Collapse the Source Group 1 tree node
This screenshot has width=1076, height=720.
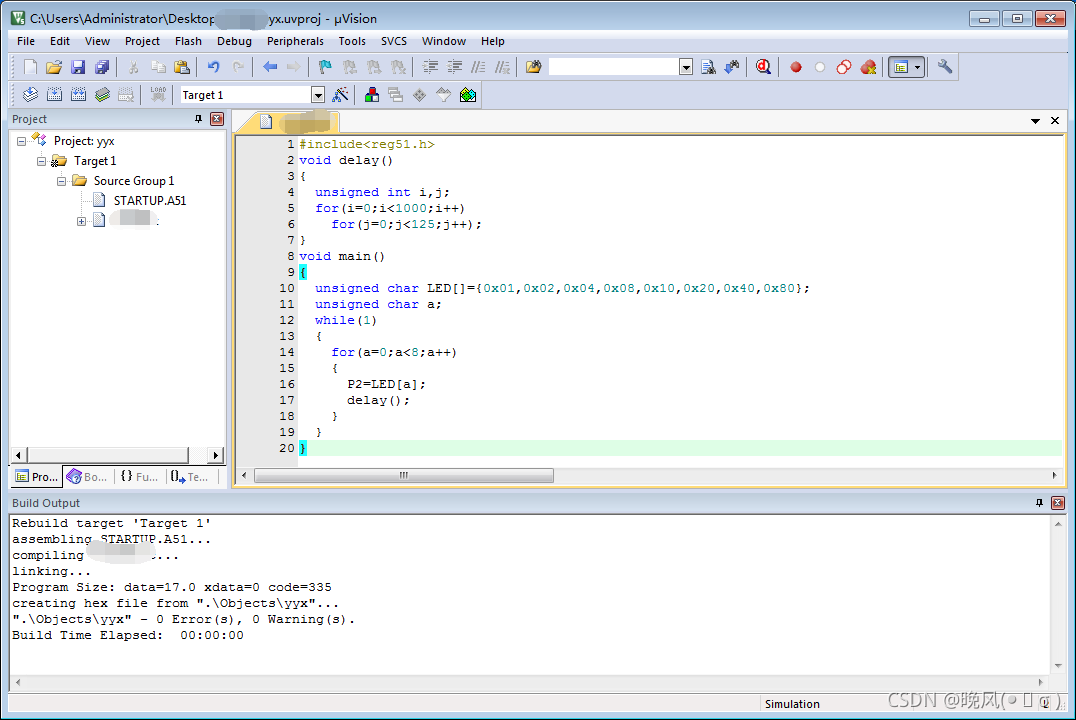61,181
